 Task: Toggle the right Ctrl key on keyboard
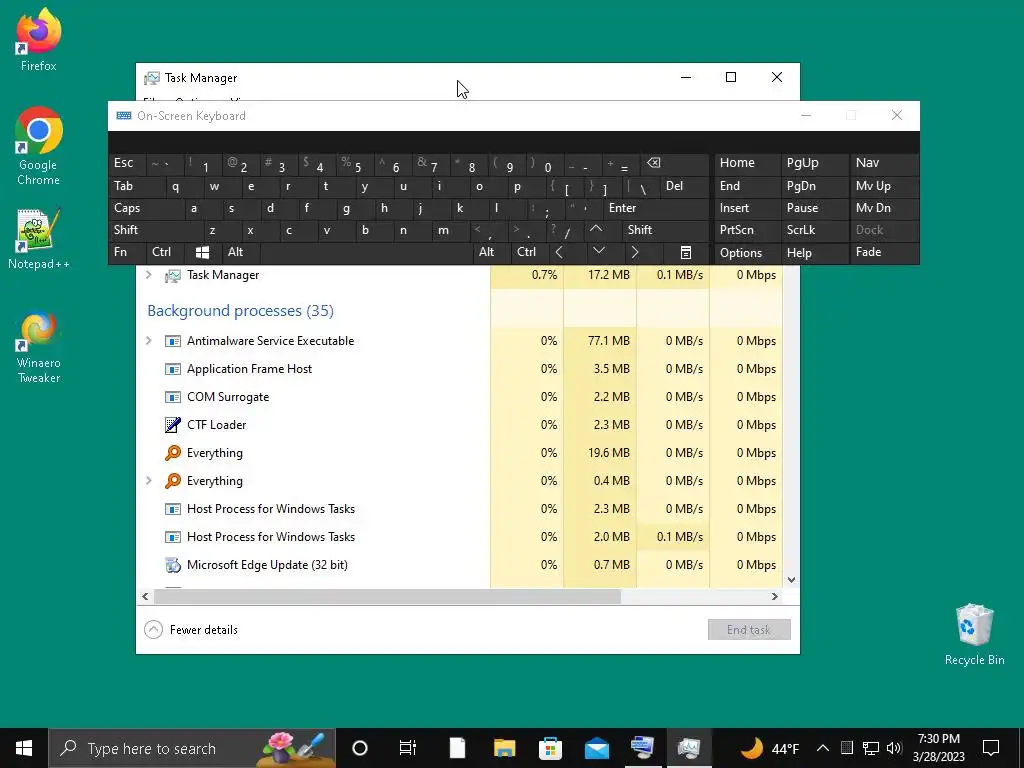tap(529, 252)
